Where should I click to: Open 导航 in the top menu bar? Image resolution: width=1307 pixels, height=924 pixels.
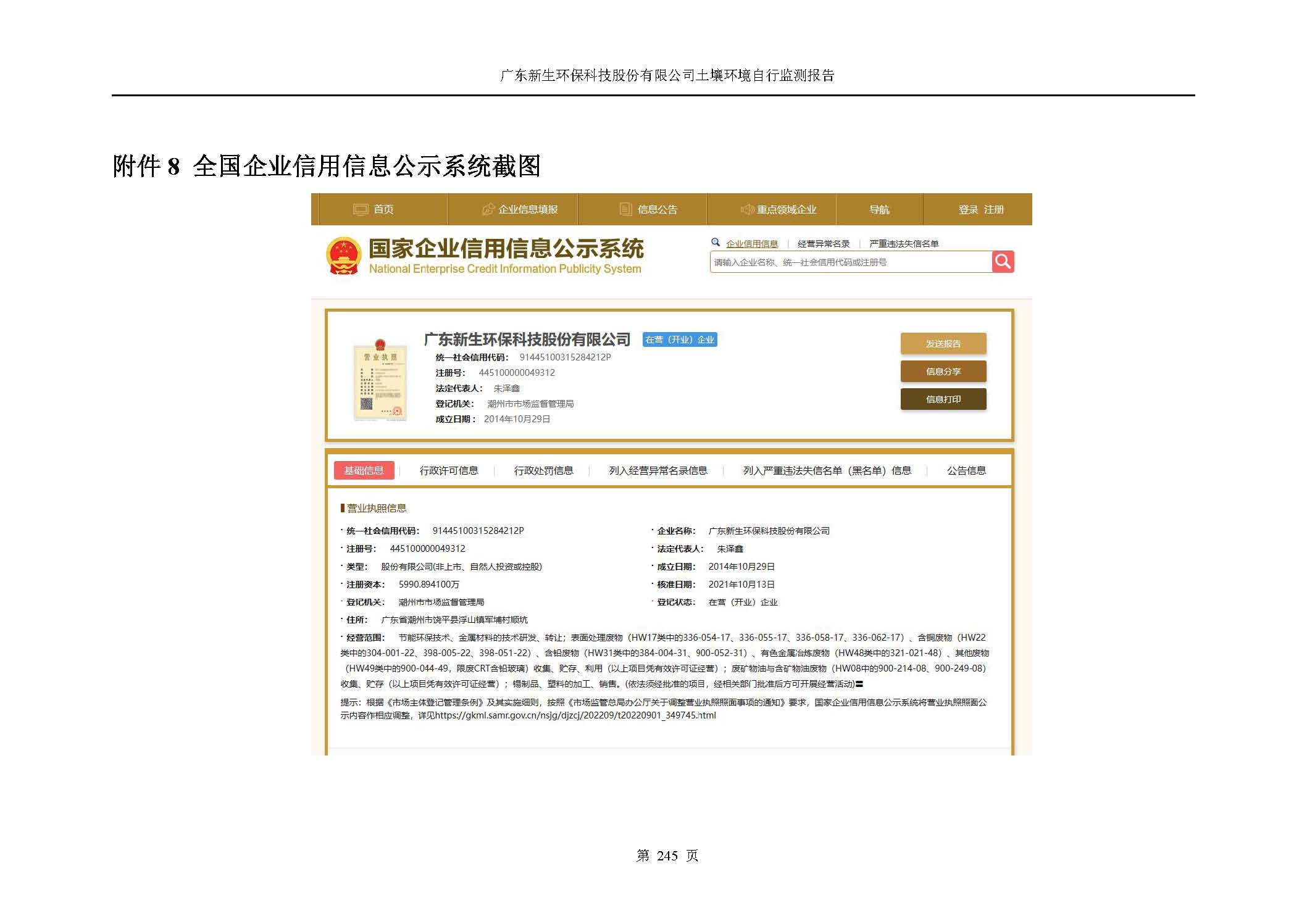coord(879,210)
